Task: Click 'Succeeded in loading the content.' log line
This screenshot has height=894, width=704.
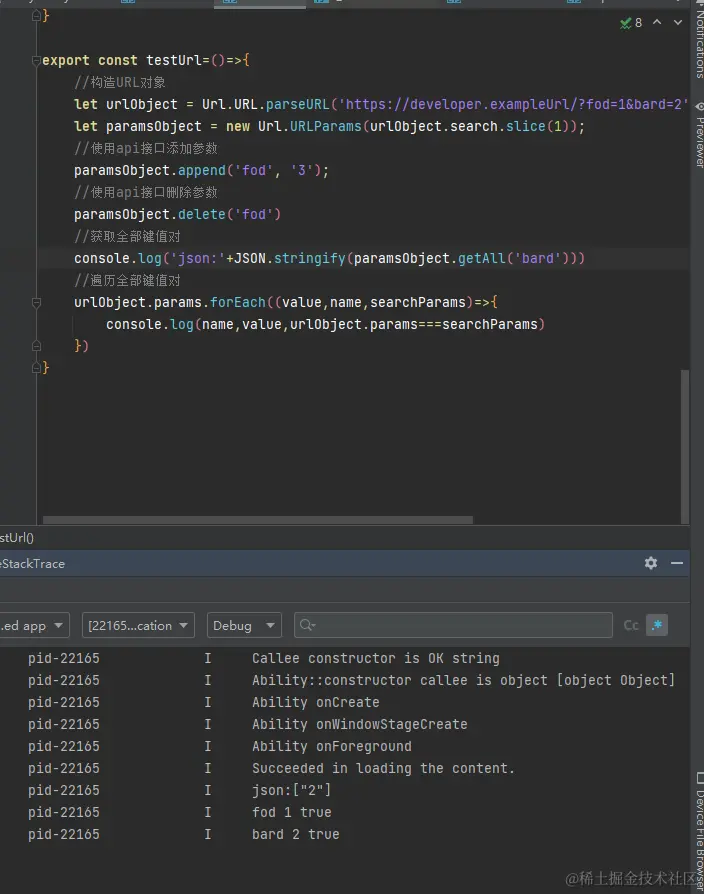Action: click(x=383, y=768)
